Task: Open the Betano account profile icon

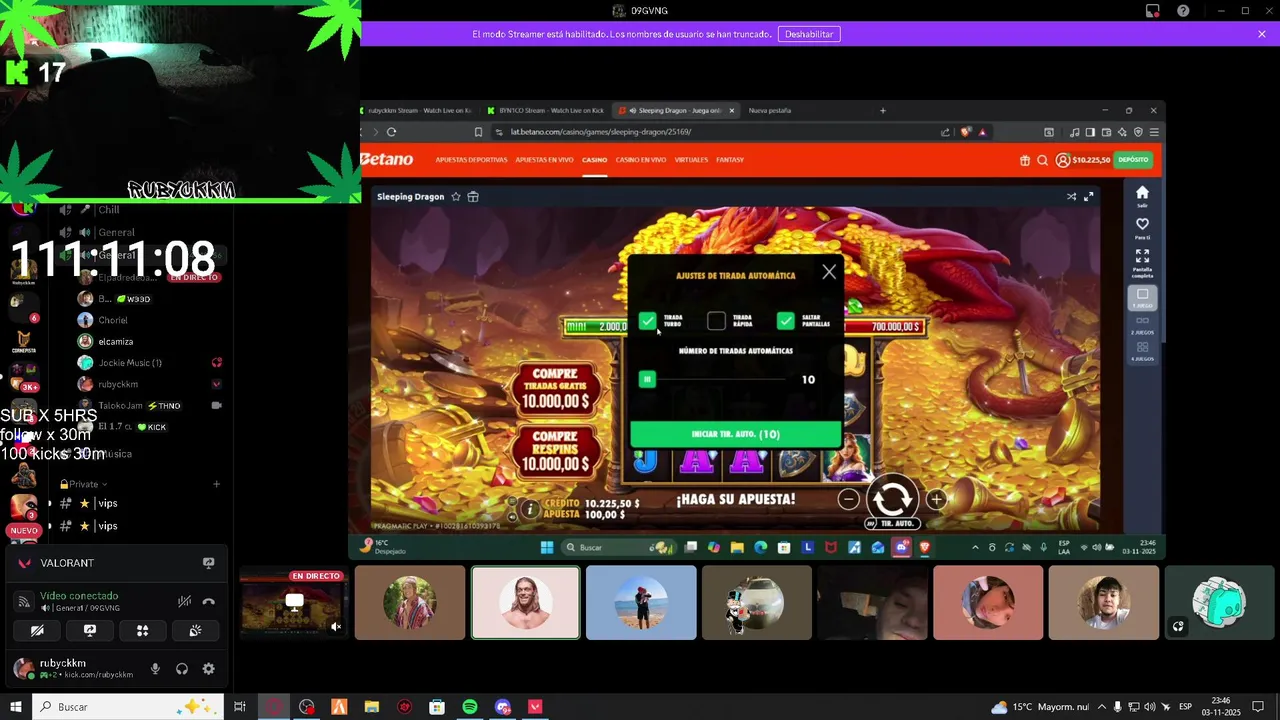Action: click(x=1063, y=160)
